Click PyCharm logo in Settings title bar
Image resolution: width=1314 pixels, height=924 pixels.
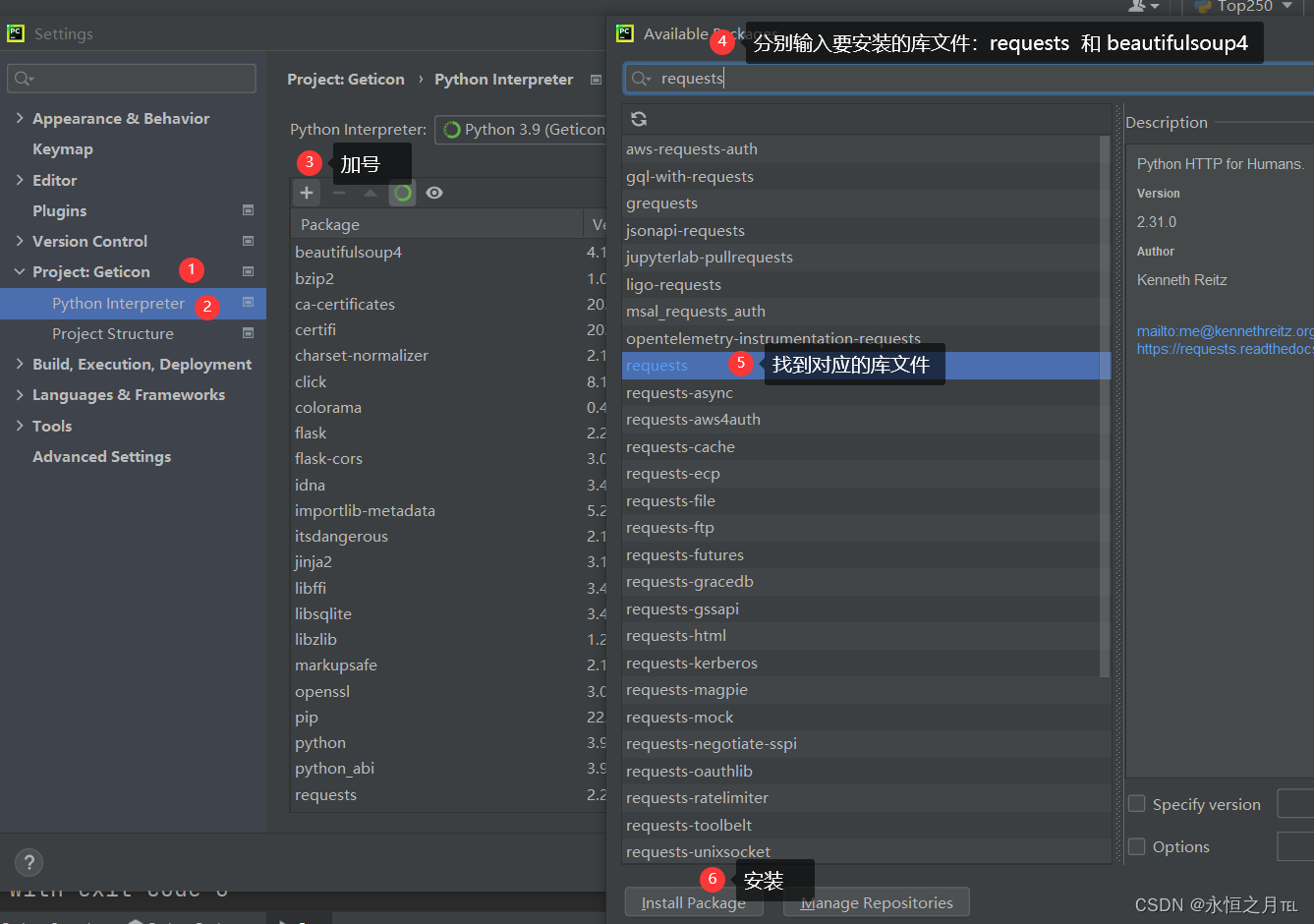[x=16, y=33]
